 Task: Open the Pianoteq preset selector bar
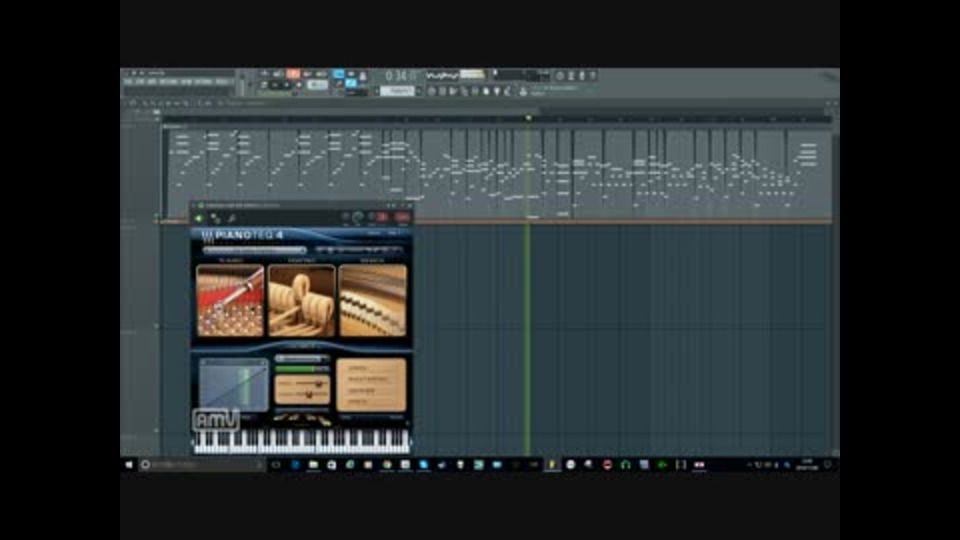255,250
